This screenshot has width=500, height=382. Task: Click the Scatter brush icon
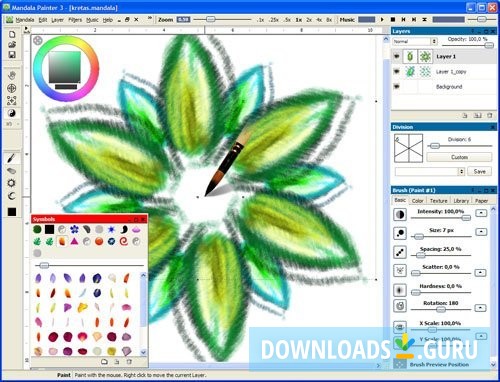point(400,271)
